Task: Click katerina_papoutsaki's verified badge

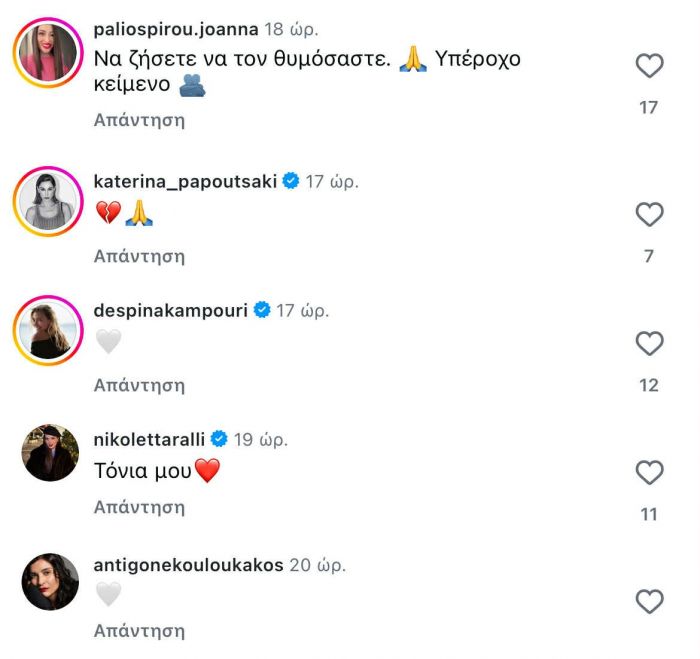Action: coord(291,181)
